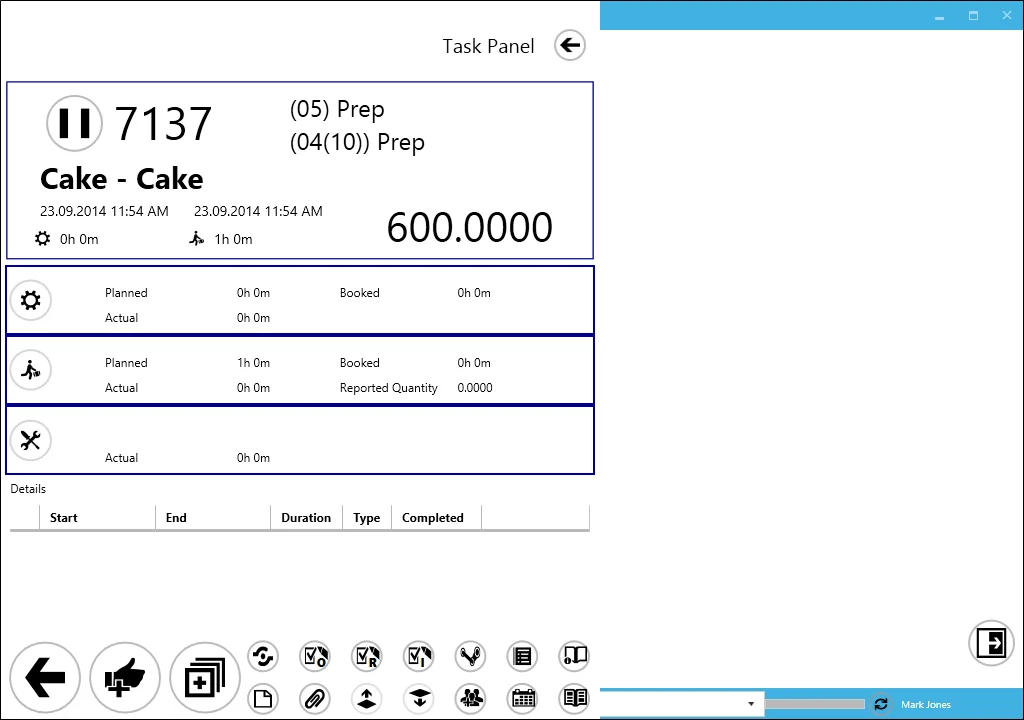This screenshot has width=1024, height=720.
Task: Click the wrench tool time icon
Action: tap(31, 440)
